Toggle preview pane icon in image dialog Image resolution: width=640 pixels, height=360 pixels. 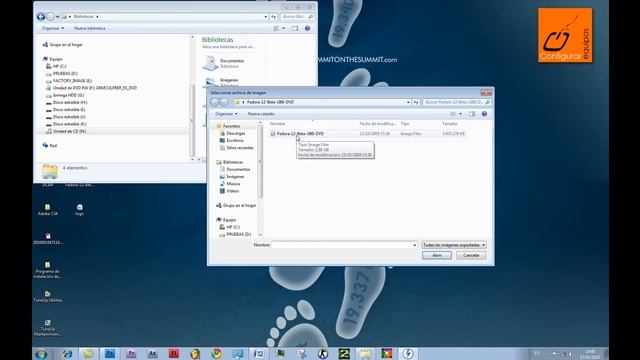click(472, 114)
